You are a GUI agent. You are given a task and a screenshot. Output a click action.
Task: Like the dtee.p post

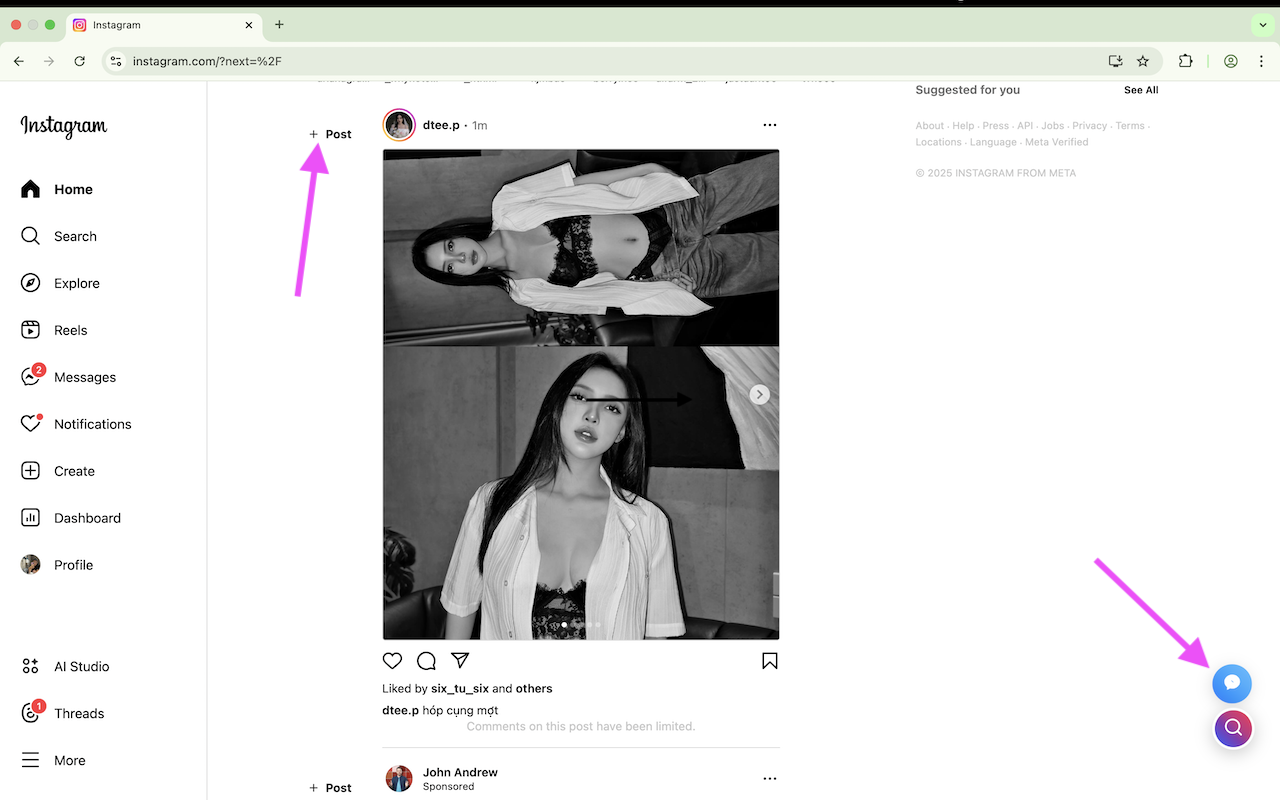(x=392, y=660)
